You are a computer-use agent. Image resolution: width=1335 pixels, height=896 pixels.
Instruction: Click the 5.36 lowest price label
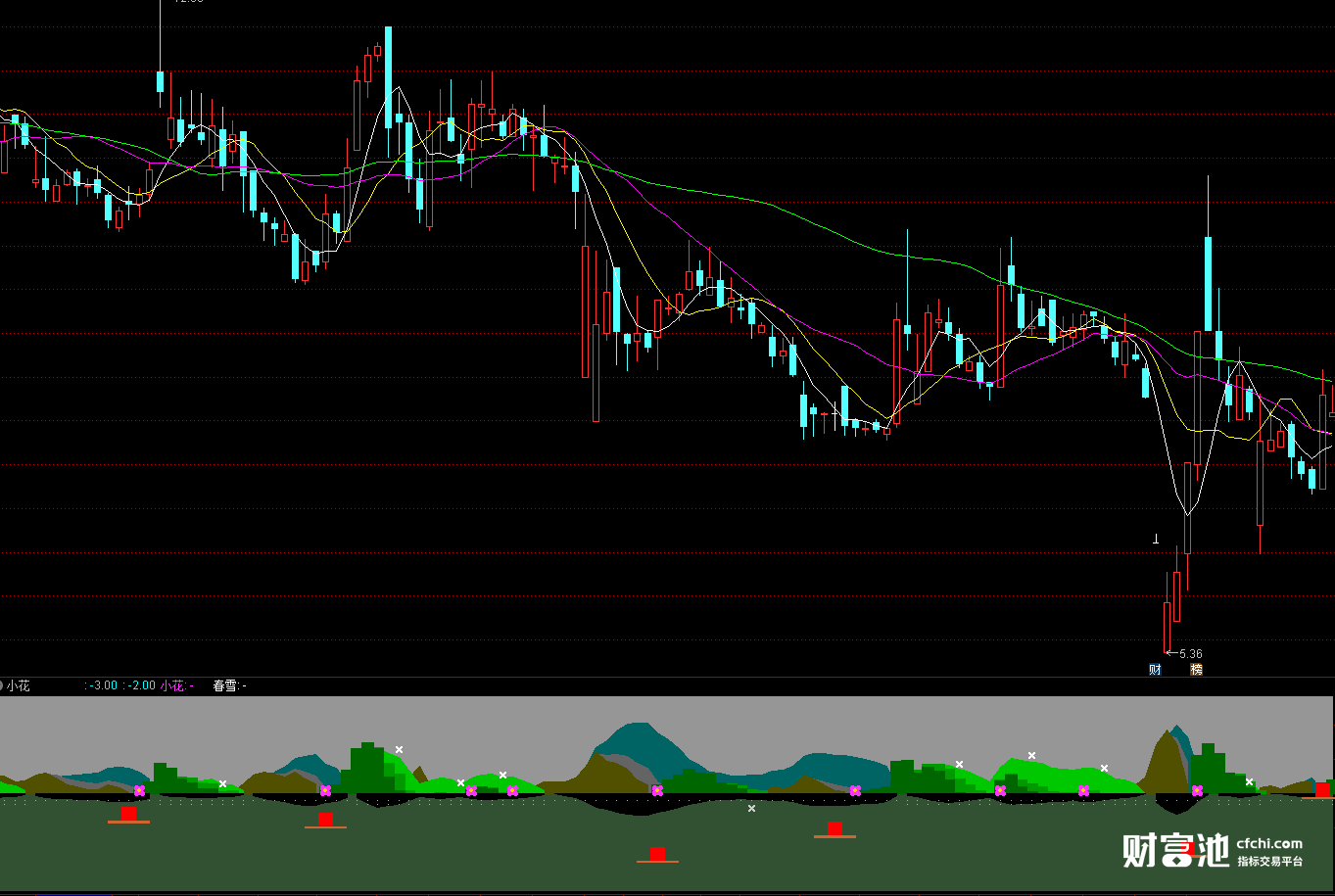[x=1191, y=653]
